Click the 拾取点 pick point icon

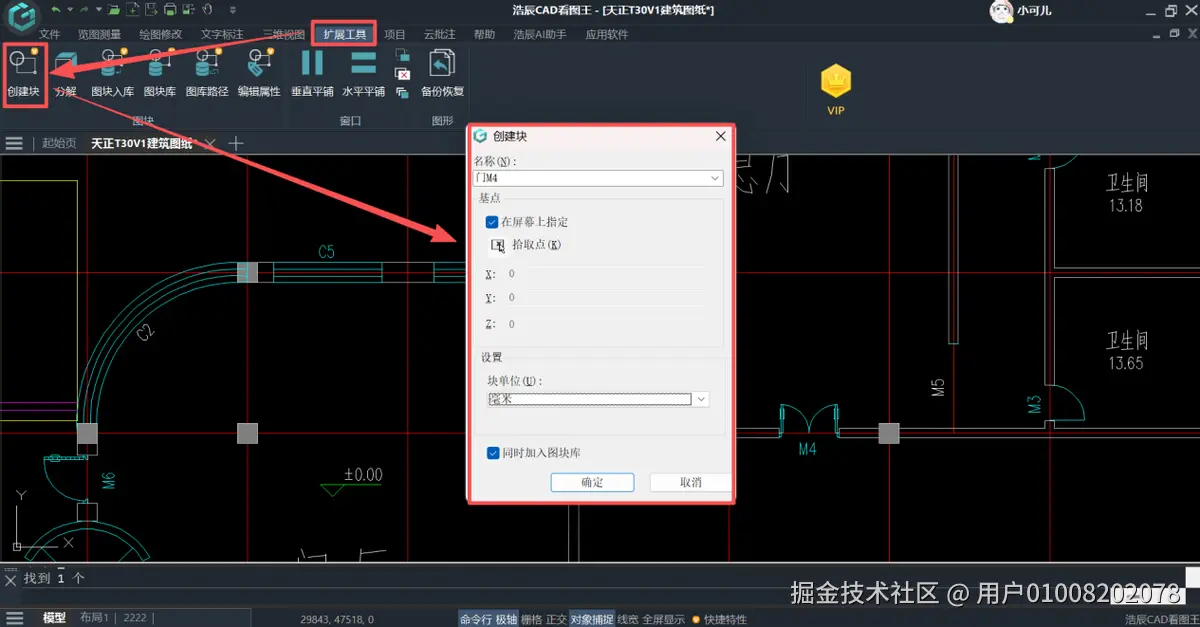(x=498, y=245)
